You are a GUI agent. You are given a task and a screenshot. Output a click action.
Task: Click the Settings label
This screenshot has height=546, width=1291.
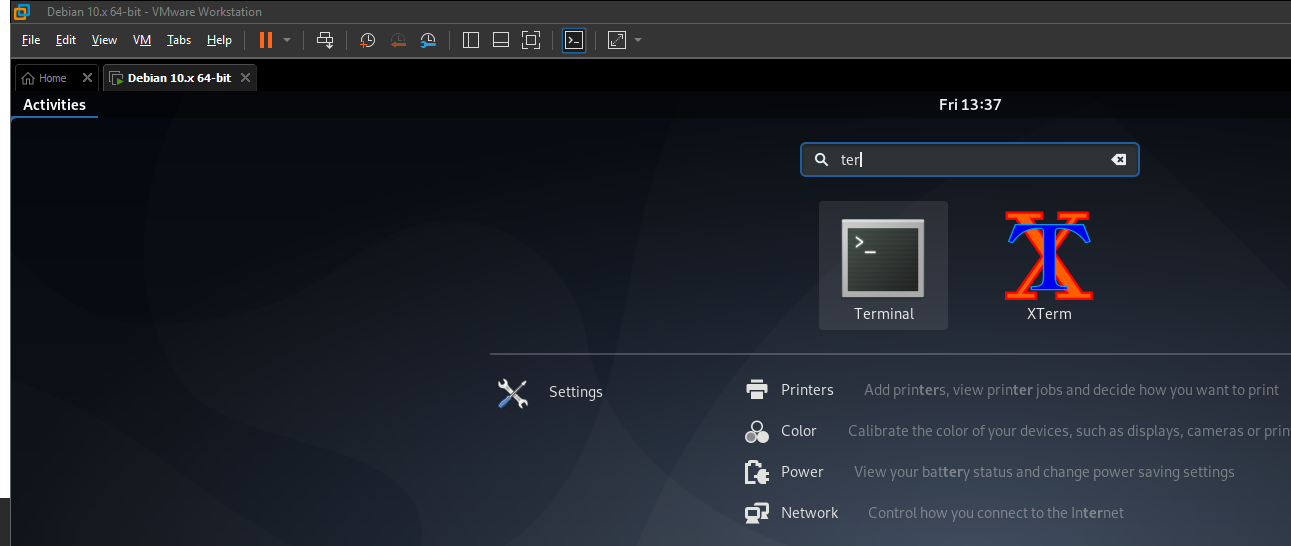coord(576,392)
